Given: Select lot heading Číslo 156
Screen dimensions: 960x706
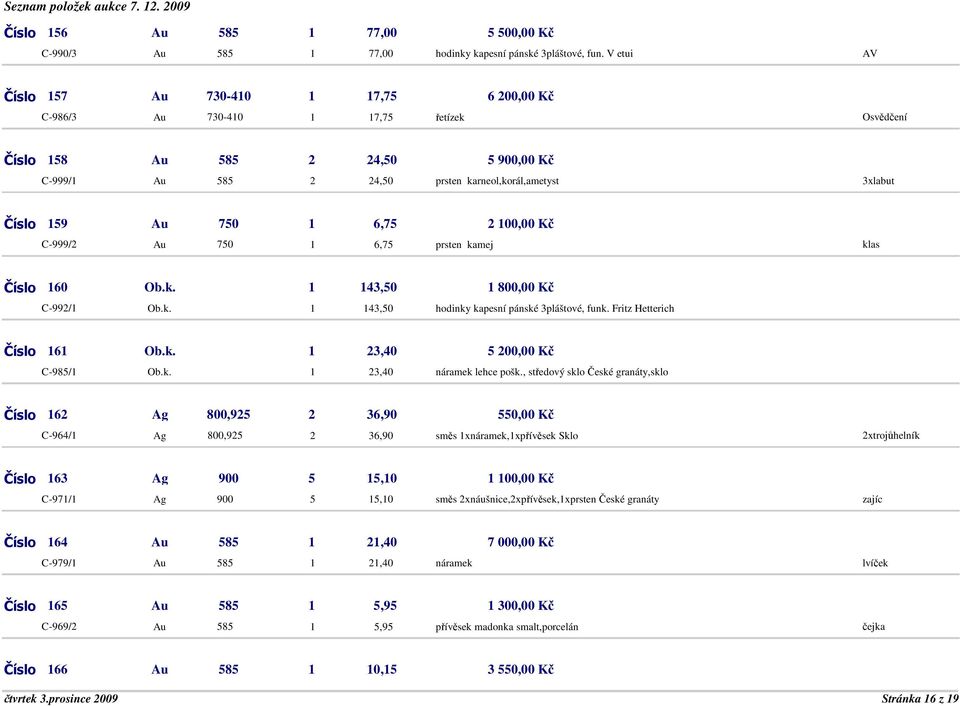Looking at the screenshot, I should click(x=36, y=32).
